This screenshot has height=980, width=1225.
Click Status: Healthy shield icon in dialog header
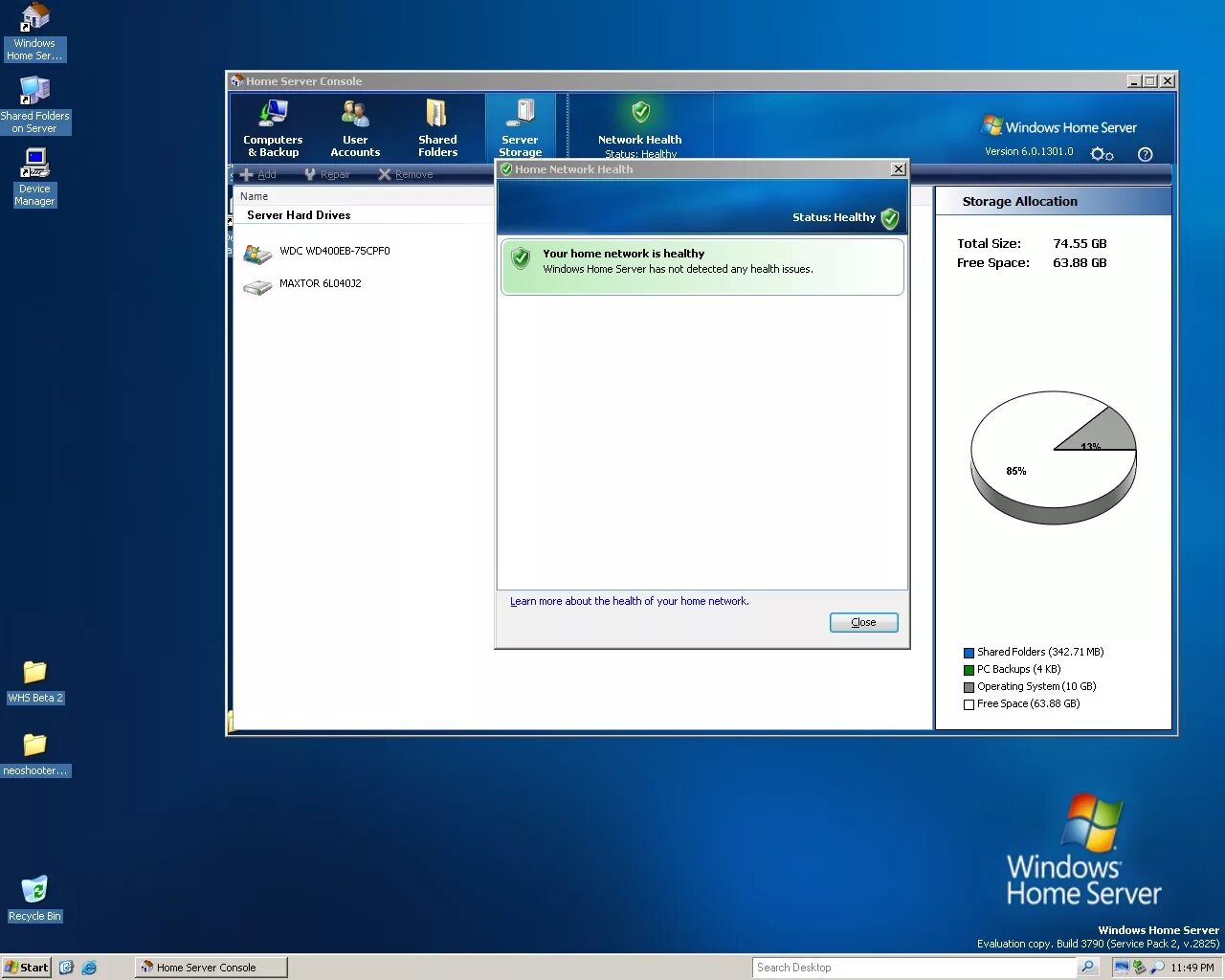889,218
